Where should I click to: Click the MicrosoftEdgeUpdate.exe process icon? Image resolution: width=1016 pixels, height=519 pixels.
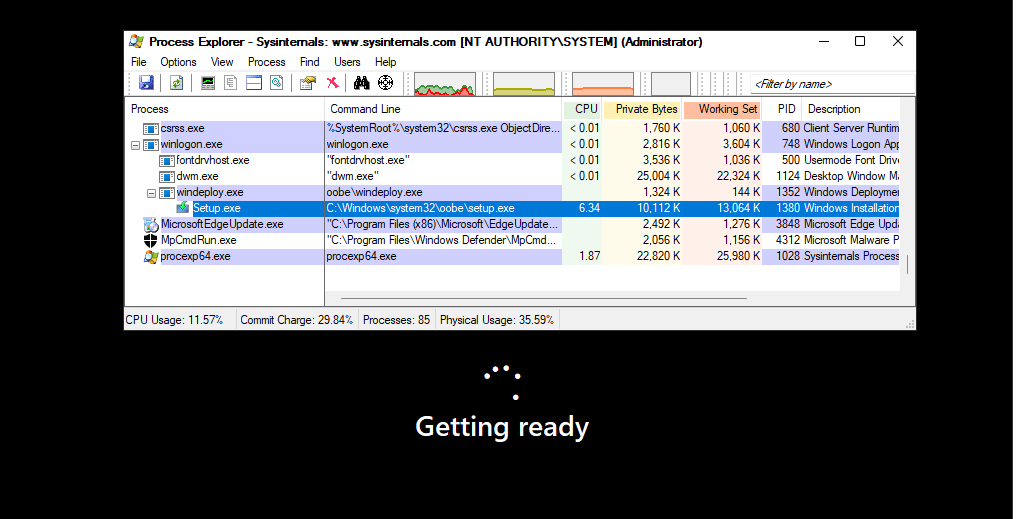click(150, 224)
